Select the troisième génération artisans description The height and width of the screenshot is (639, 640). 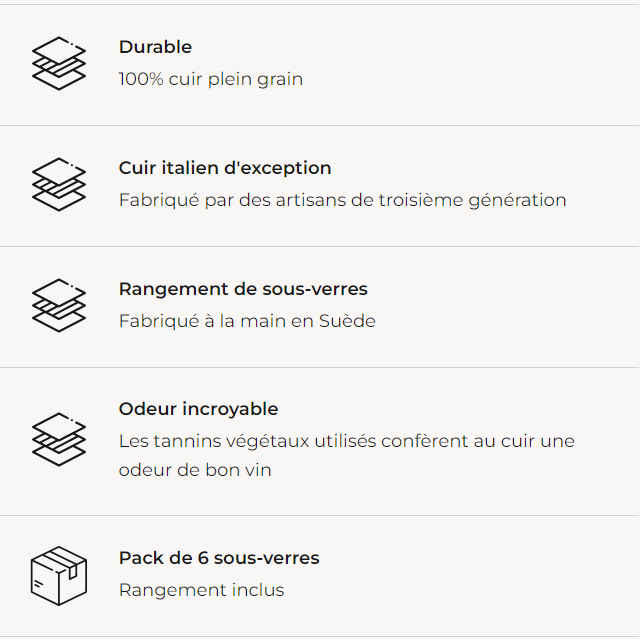click(342, 200)
